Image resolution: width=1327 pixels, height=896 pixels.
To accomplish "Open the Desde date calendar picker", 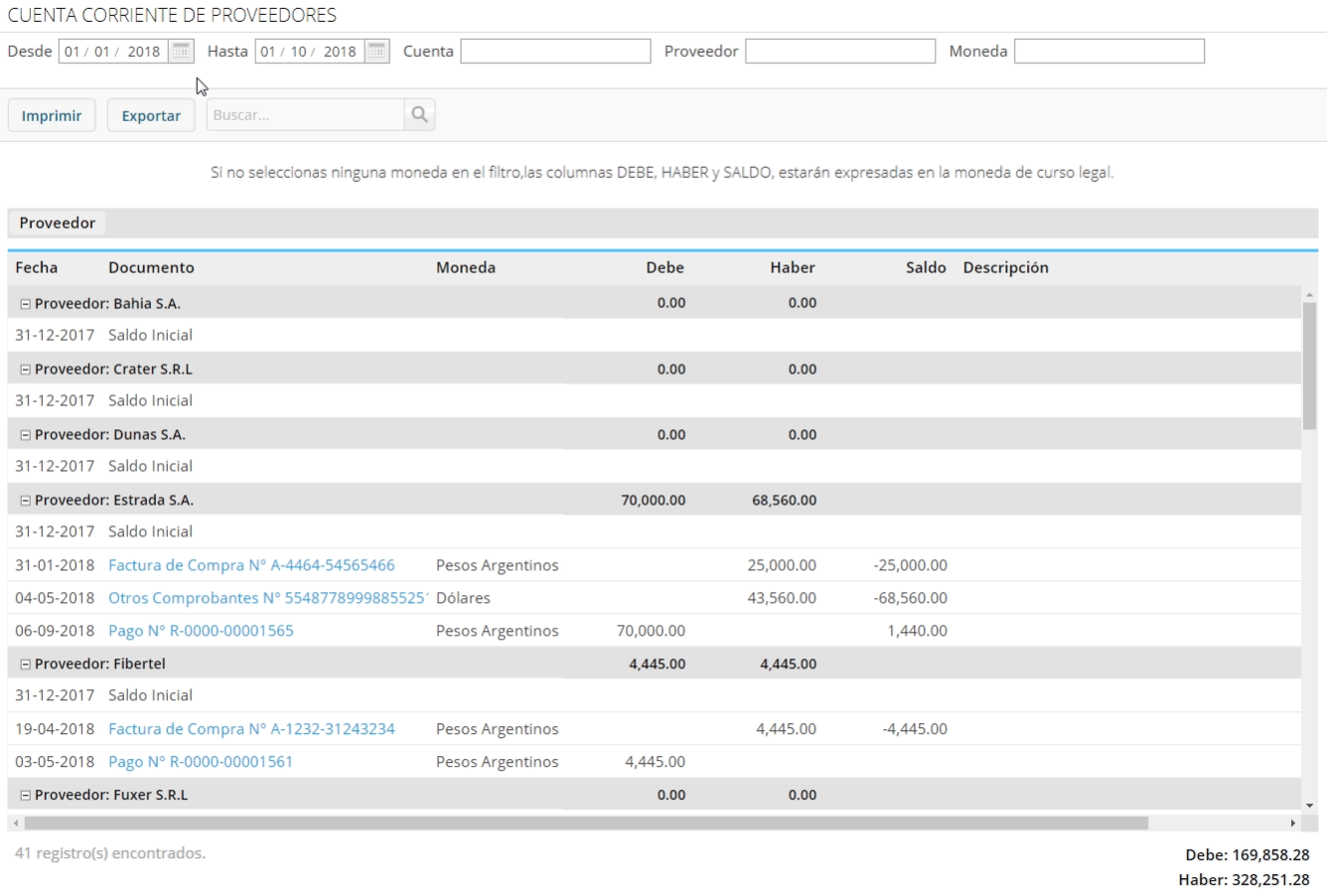I will [x=180, y=52].
